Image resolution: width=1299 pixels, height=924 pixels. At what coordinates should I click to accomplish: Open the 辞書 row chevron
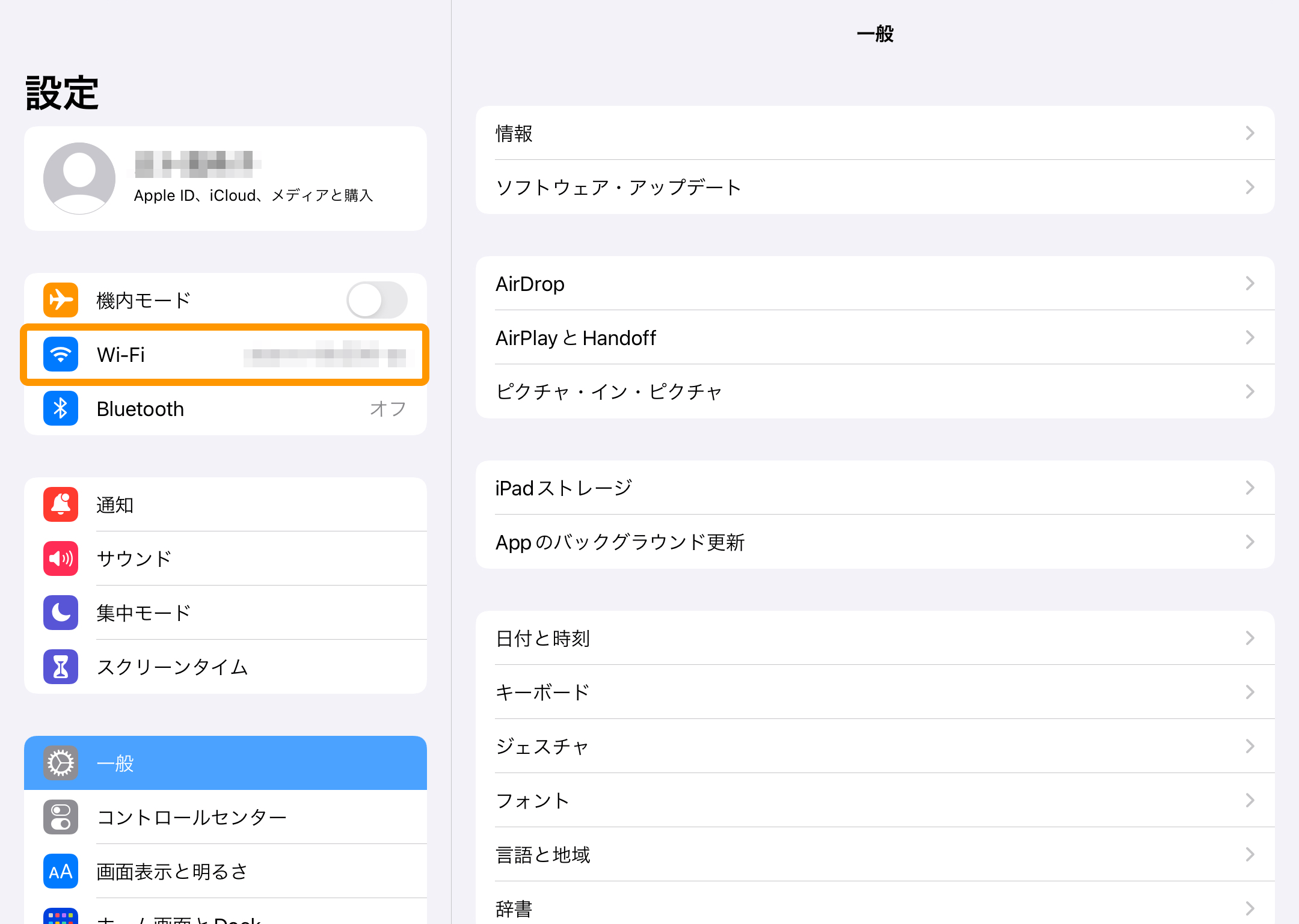1250,908
